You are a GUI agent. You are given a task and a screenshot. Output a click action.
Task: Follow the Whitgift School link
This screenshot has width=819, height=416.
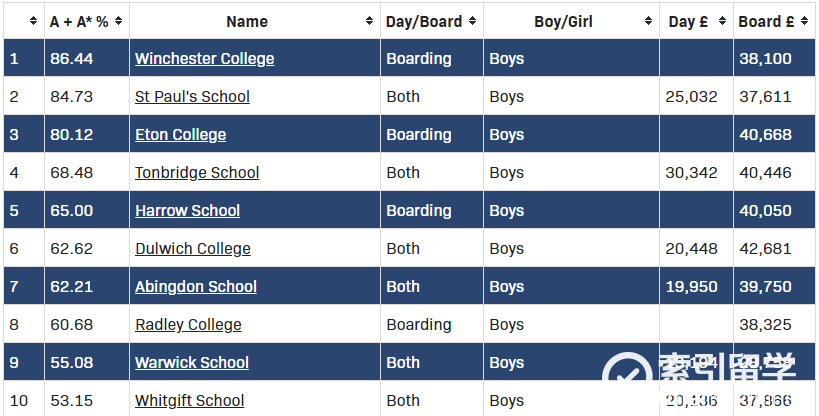[190, 401]
